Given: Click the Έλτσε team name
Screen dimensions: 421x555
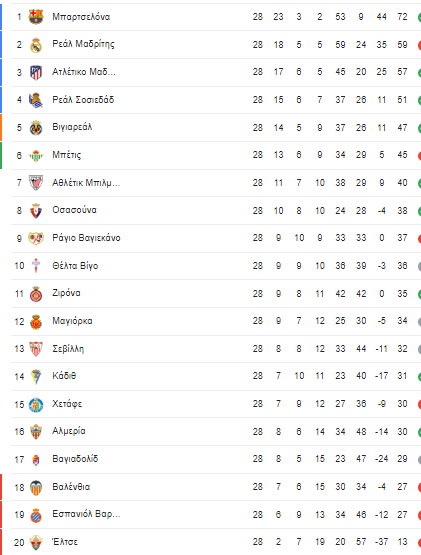Looking at the screenshot, I should 65,542.
